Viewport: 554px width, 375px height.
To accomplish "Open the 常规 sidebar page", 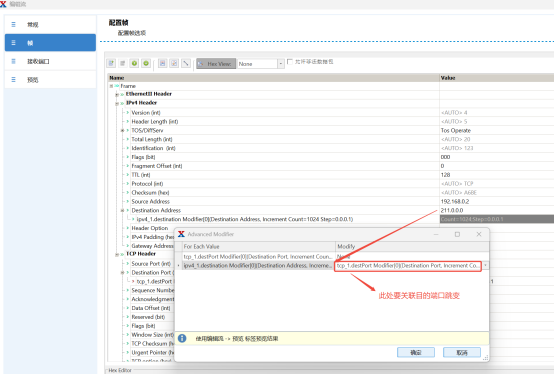I will pyautogui.click(x=50, y=24).
